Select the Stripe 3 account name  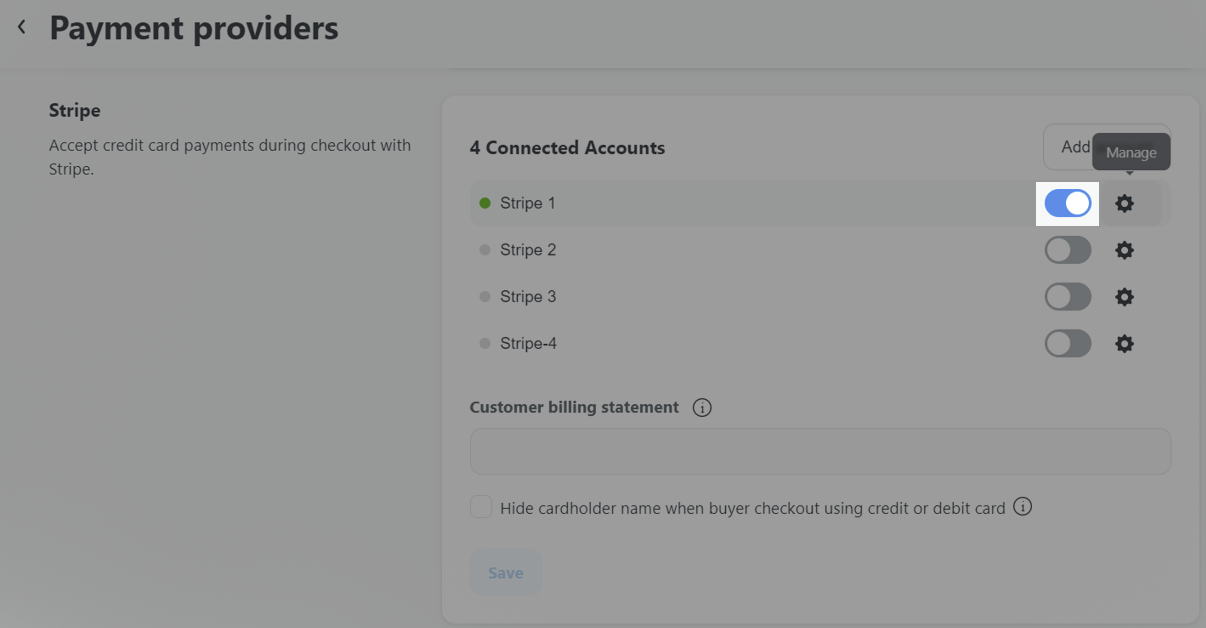click(528, 297)
